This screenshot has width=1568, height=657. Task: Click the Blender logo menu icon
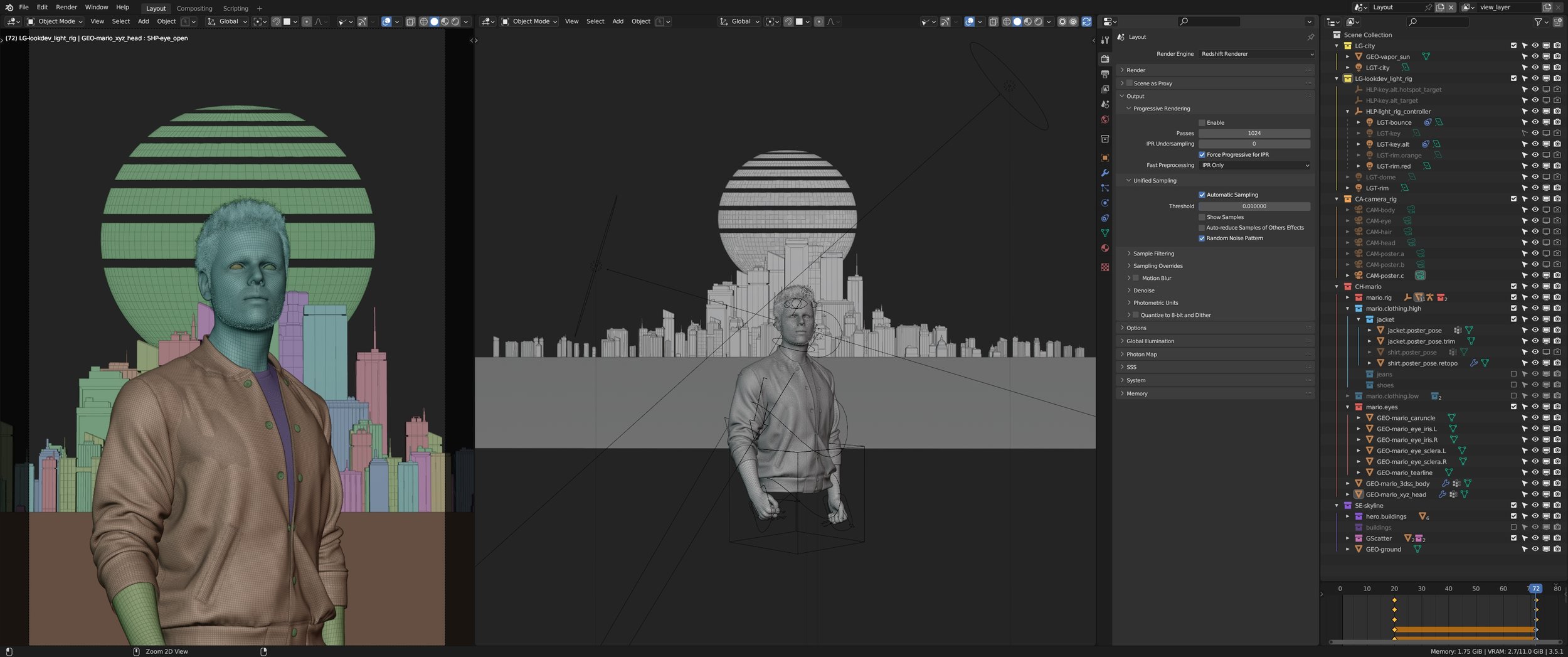[9, 8]
